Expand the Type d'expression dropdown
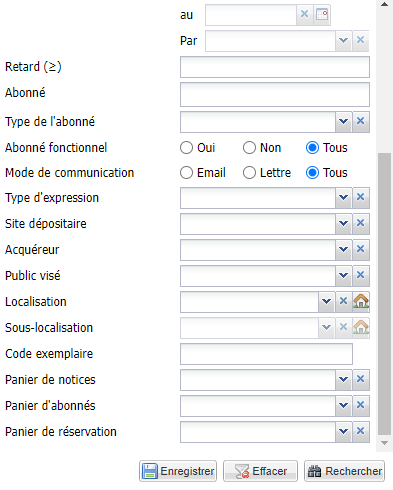The image size is (393, 490). tap(343, 197)
